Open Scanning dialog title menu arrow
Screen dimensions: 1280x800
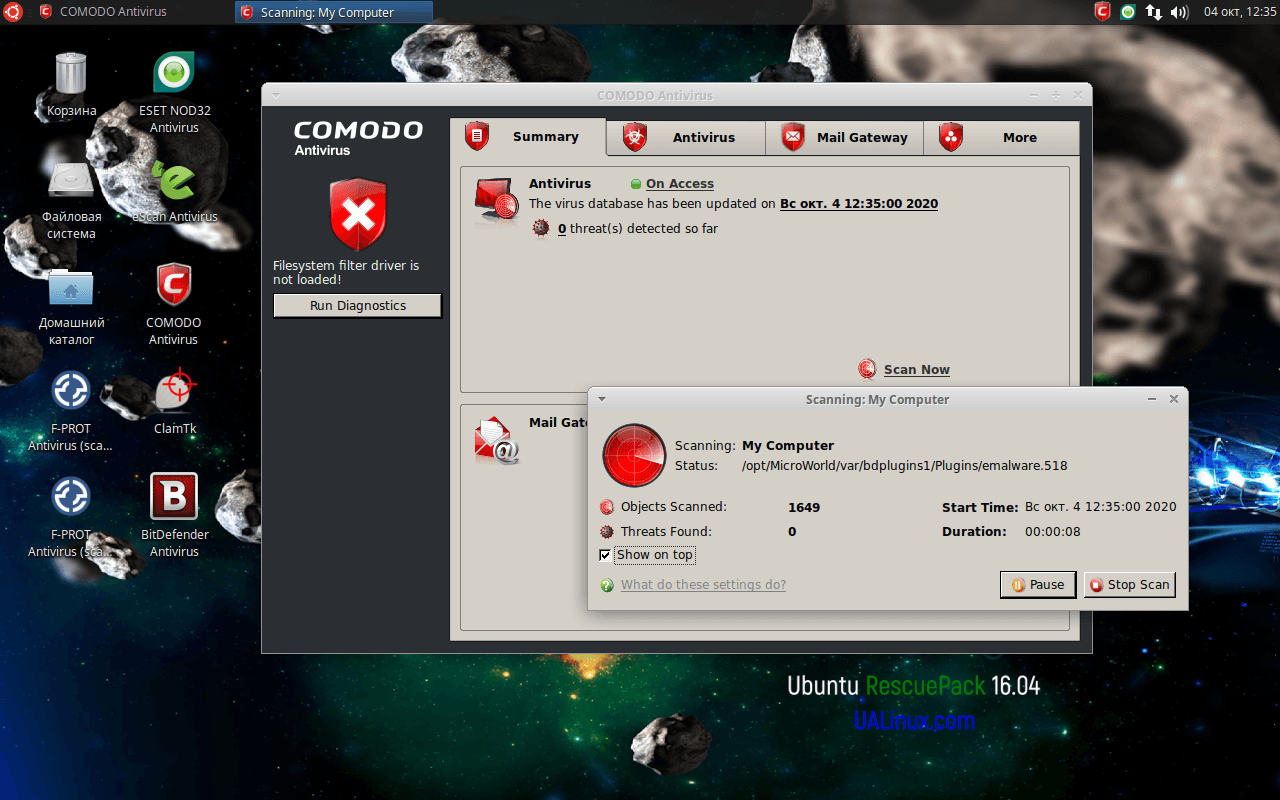pos(601,399)
